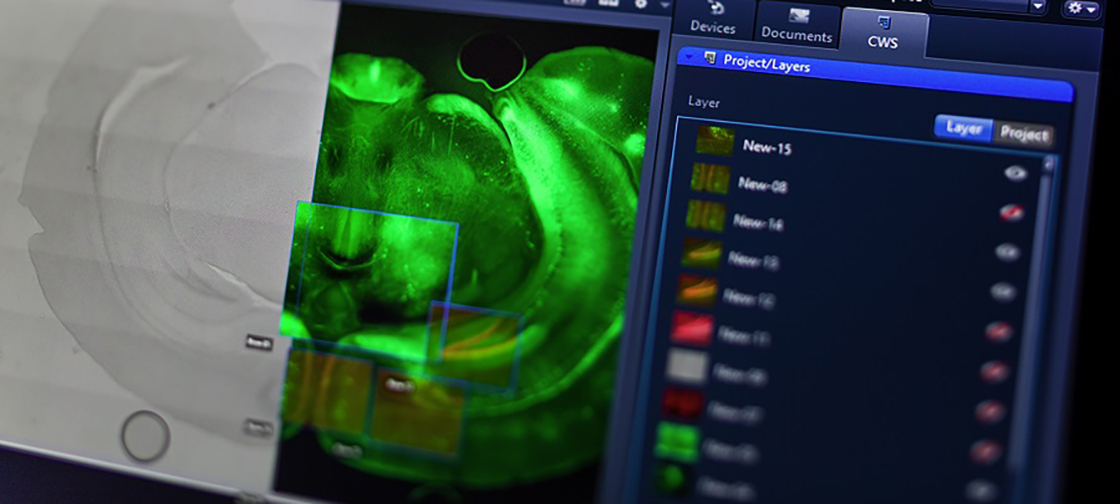Click the New-08 layer thumbnail
1120x504 pixels.
tap(711, 179)
